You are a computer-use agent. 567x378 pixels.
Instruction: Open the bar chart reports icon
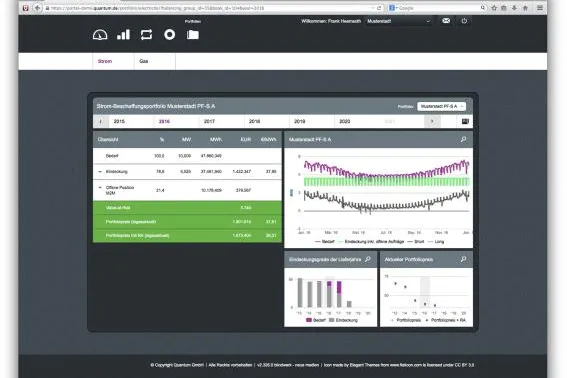[x=123, y=35]
